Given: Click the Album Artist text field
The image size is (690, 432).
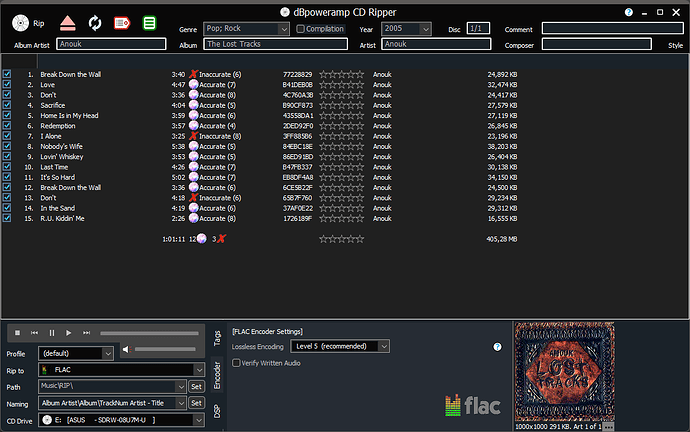Looking at the screenshot, I should 111,44.
